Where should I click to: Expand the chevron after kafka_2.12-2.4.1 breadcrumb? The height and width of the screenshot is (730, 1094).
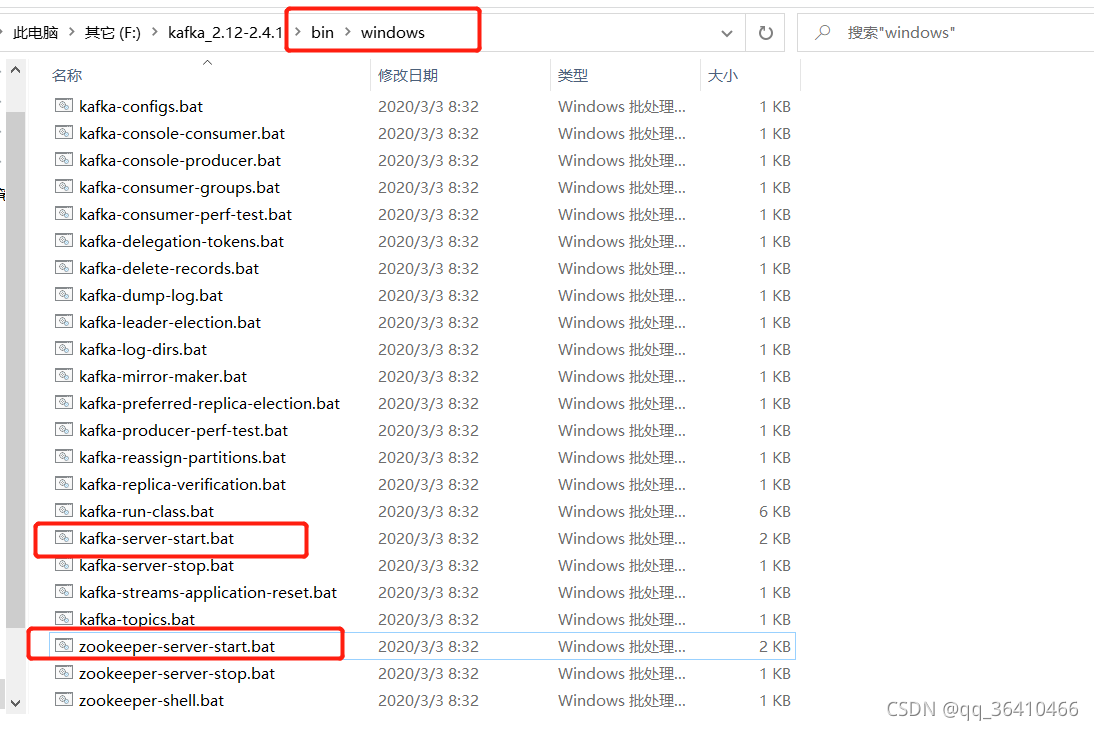(297, 32)
